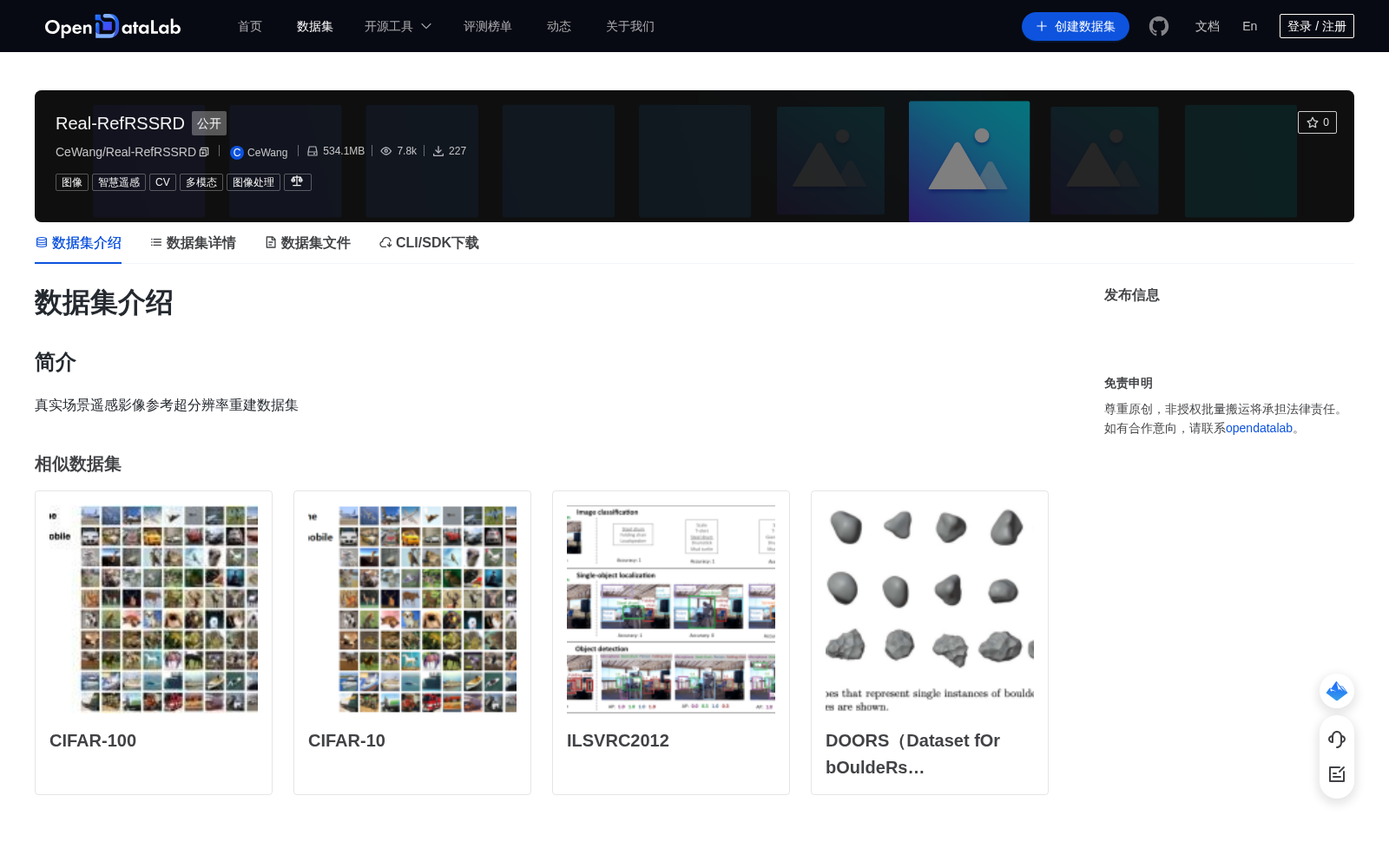Viewport: 1389px width, 868px height.
Task: Open the GitHub icon link
Action: click(x=1159, y=26)
